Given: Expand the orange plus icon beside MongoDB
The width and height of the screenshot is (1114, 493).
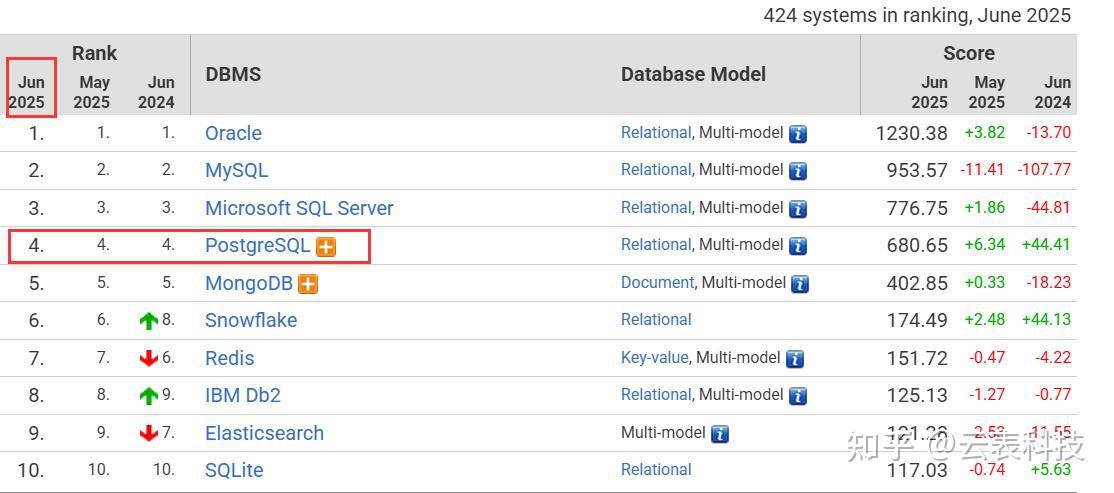Looking at the screenshot, I should coord(308,284).
